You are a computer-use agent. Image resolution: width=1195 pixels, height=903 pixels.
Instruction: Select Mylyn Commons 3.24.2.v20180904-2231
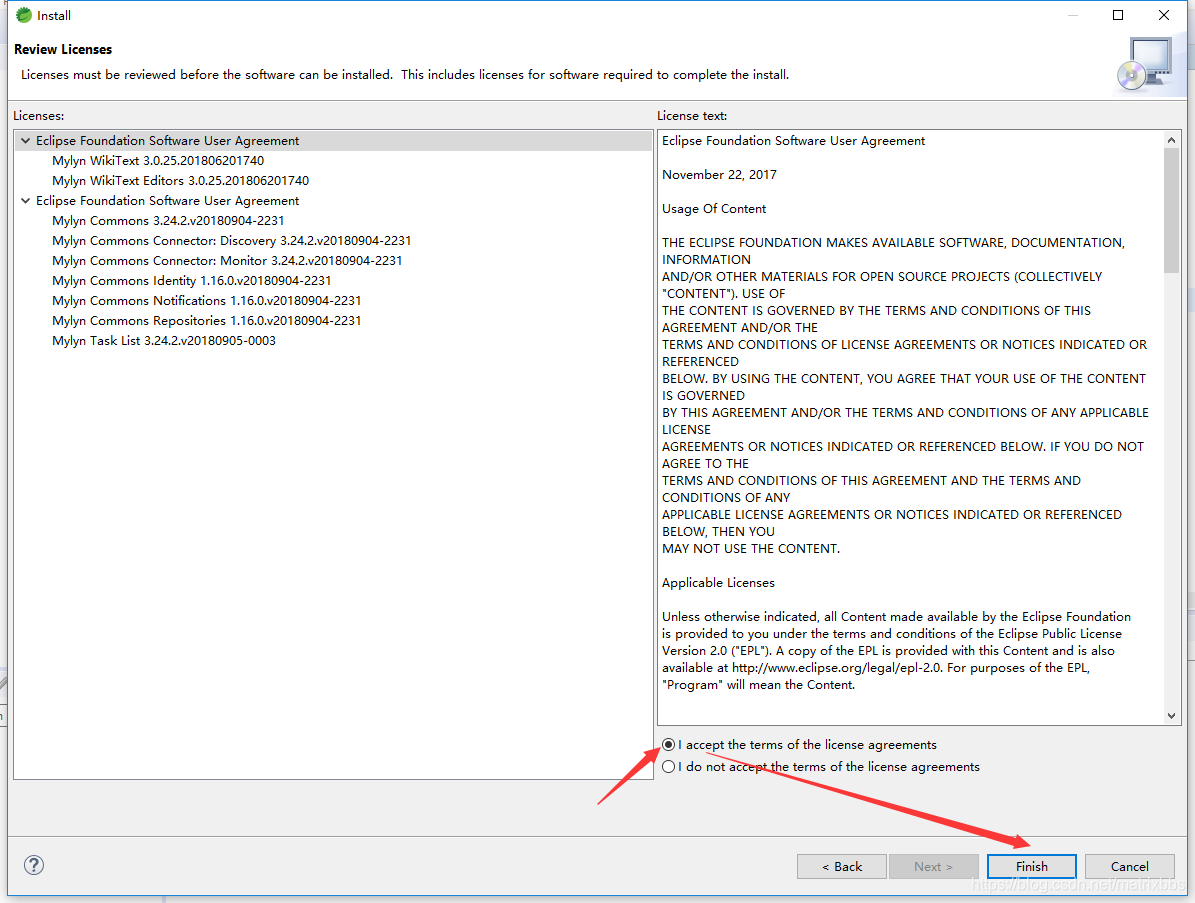[x=168, y=220]
